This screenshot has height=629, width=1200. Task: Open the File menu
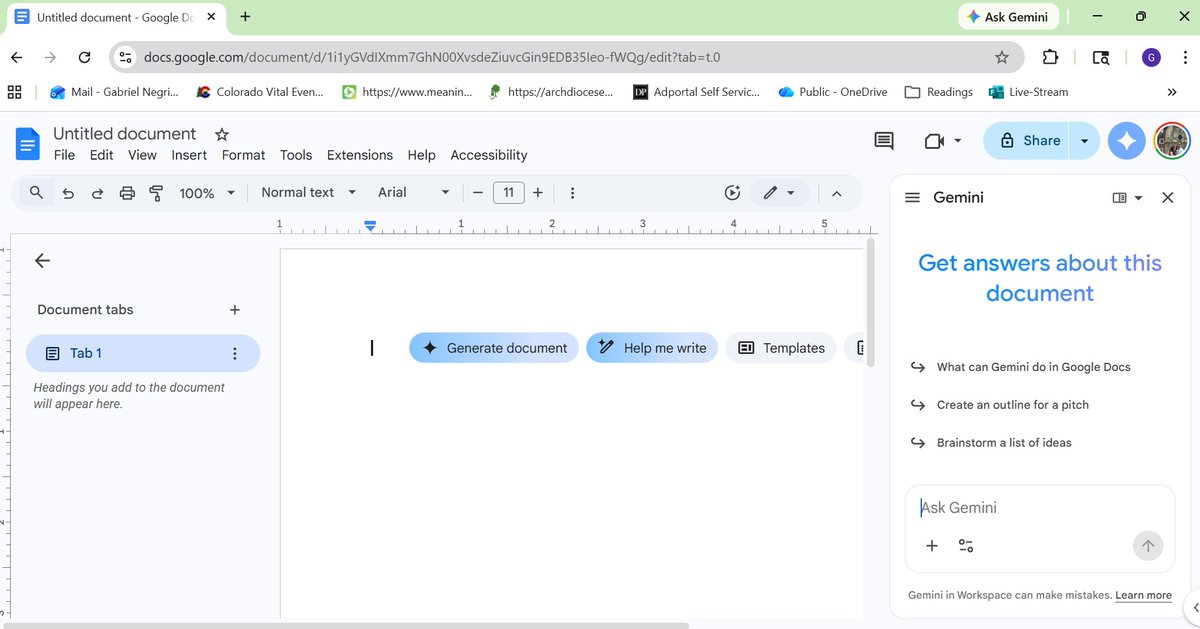[64, 155]
